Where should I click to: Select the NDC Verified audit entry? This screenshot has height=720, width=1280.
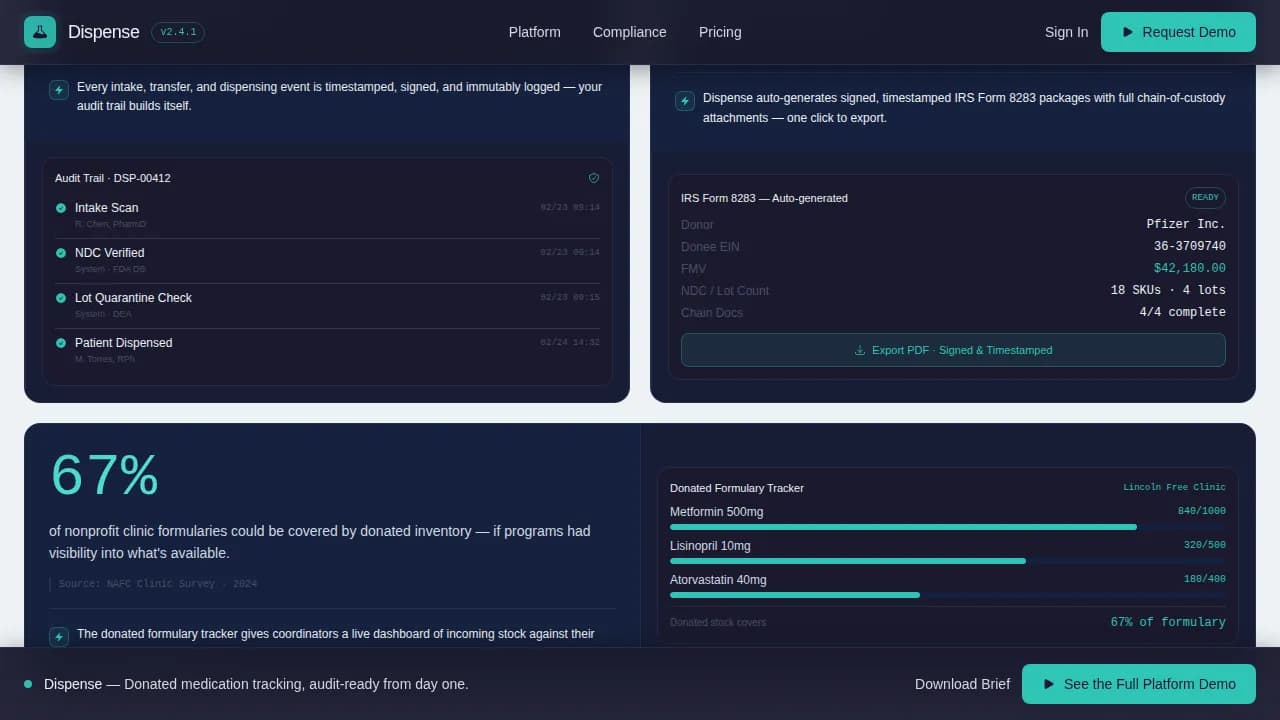tap(327, 261)
